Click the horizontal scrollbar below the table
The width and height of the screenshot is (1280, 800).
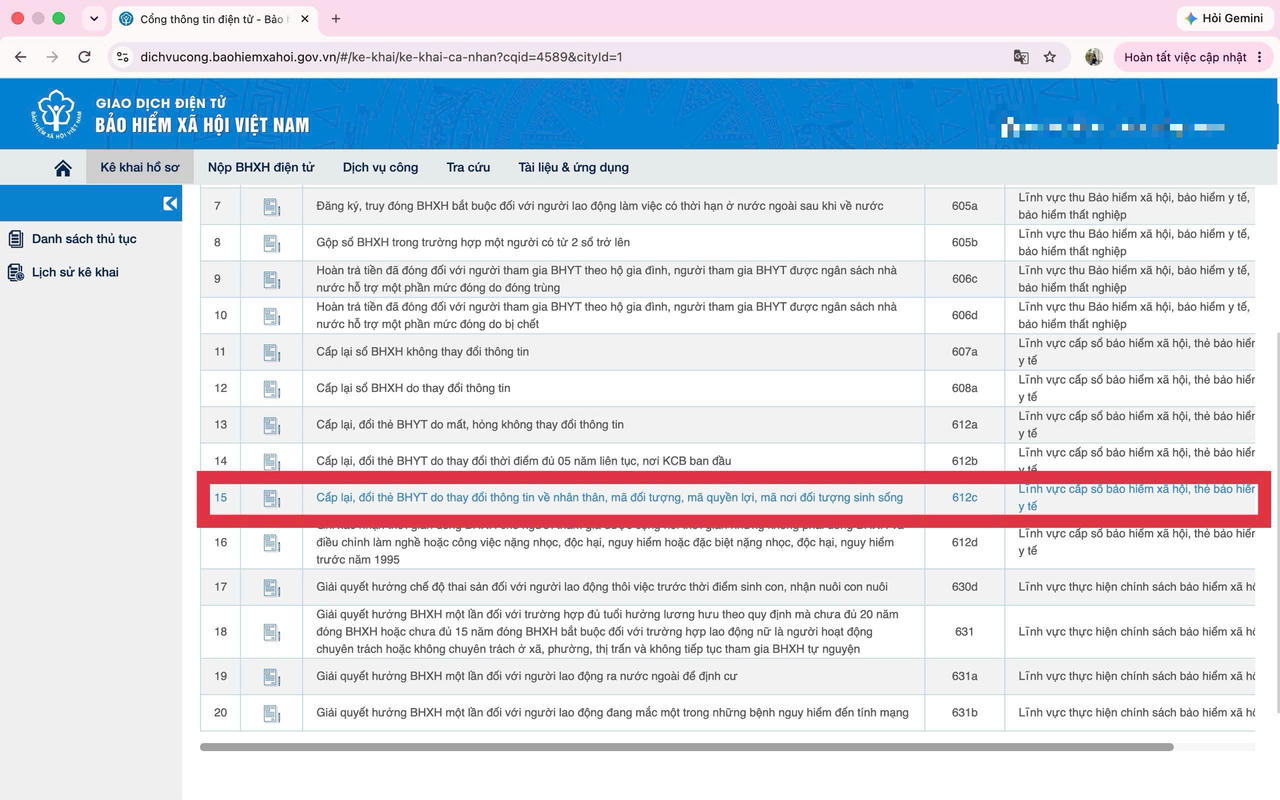point(686,747)
